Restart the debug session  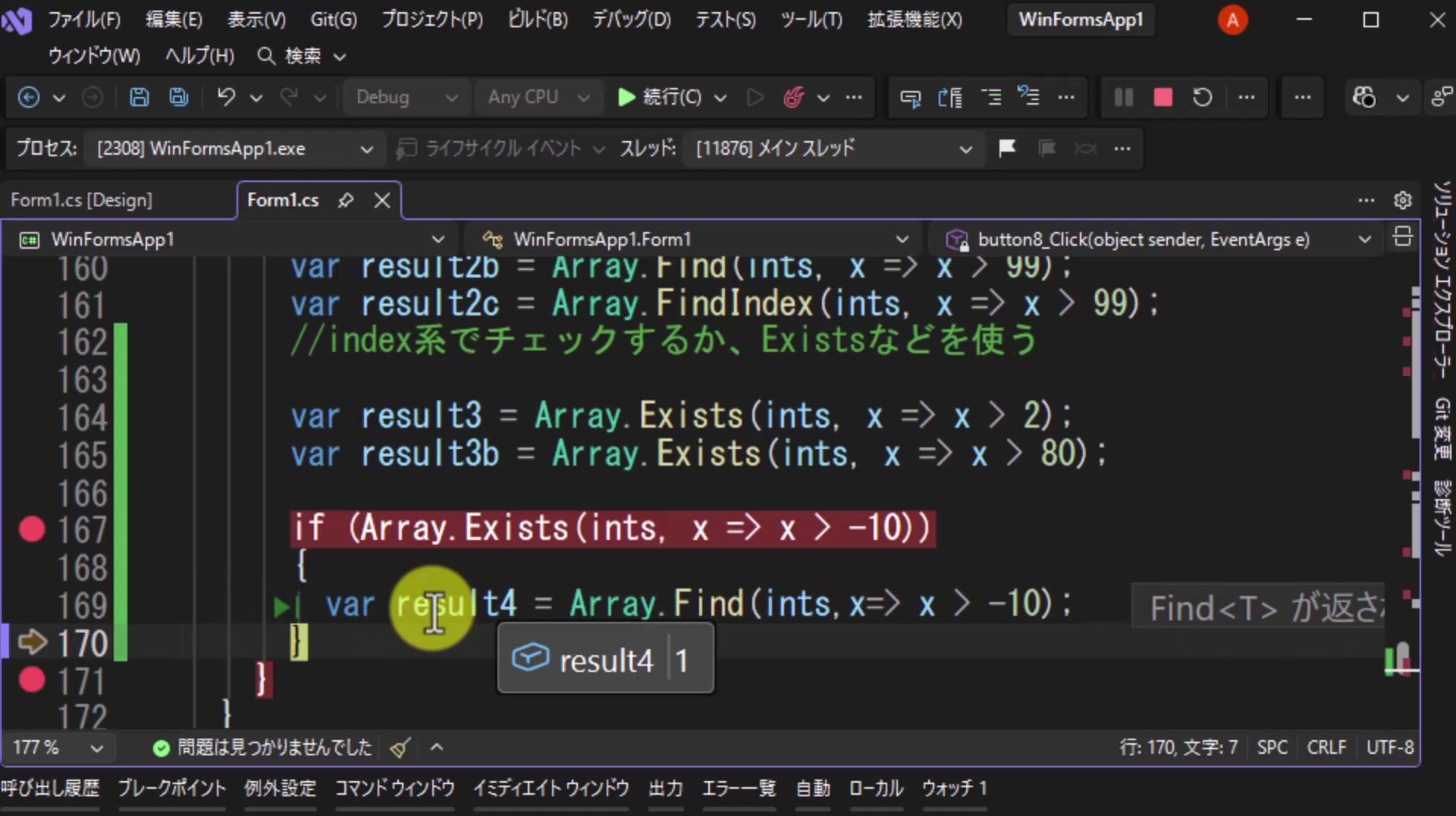1202,97
